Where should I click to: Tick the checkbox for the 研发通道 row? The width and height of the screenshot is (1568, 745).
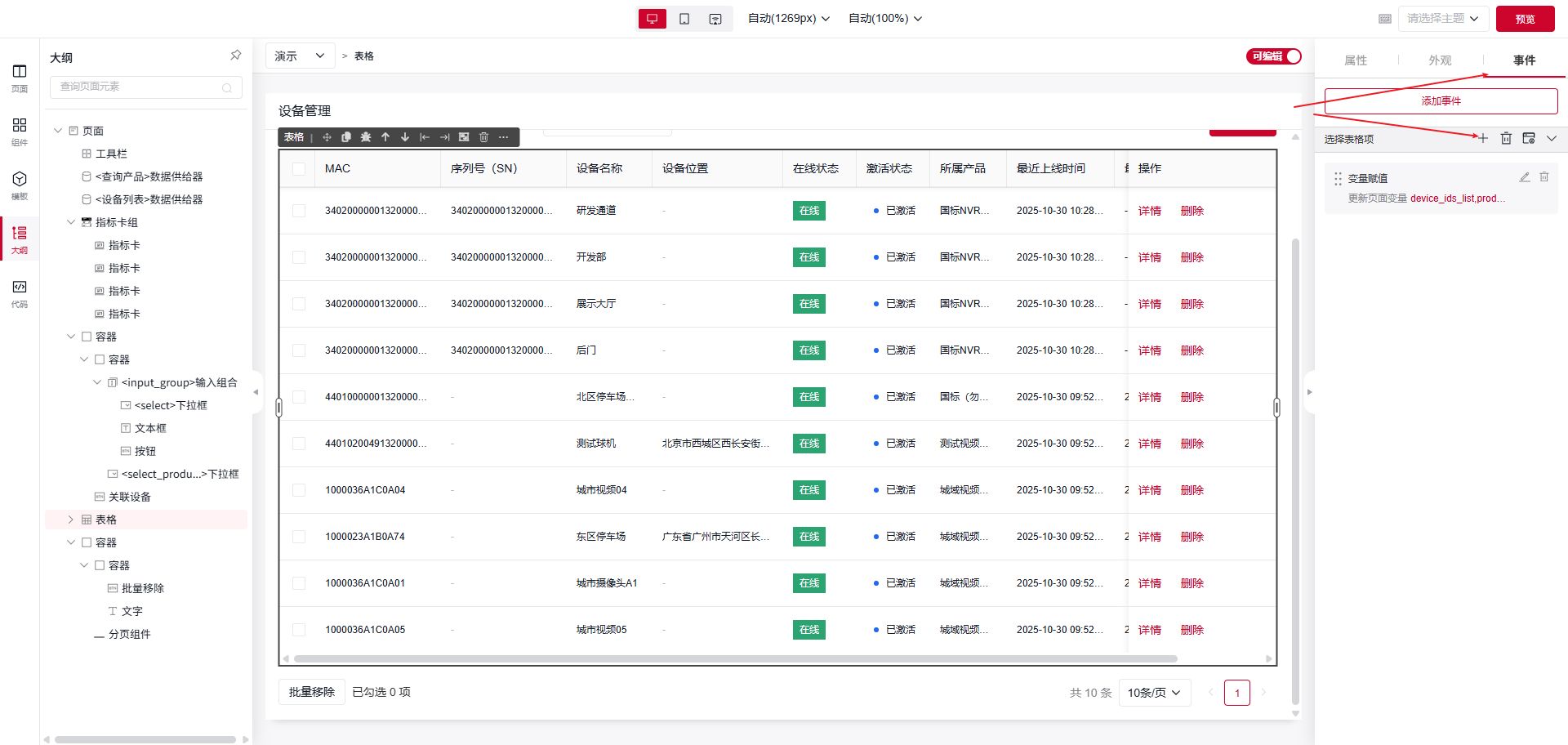[x=299, y=211]
